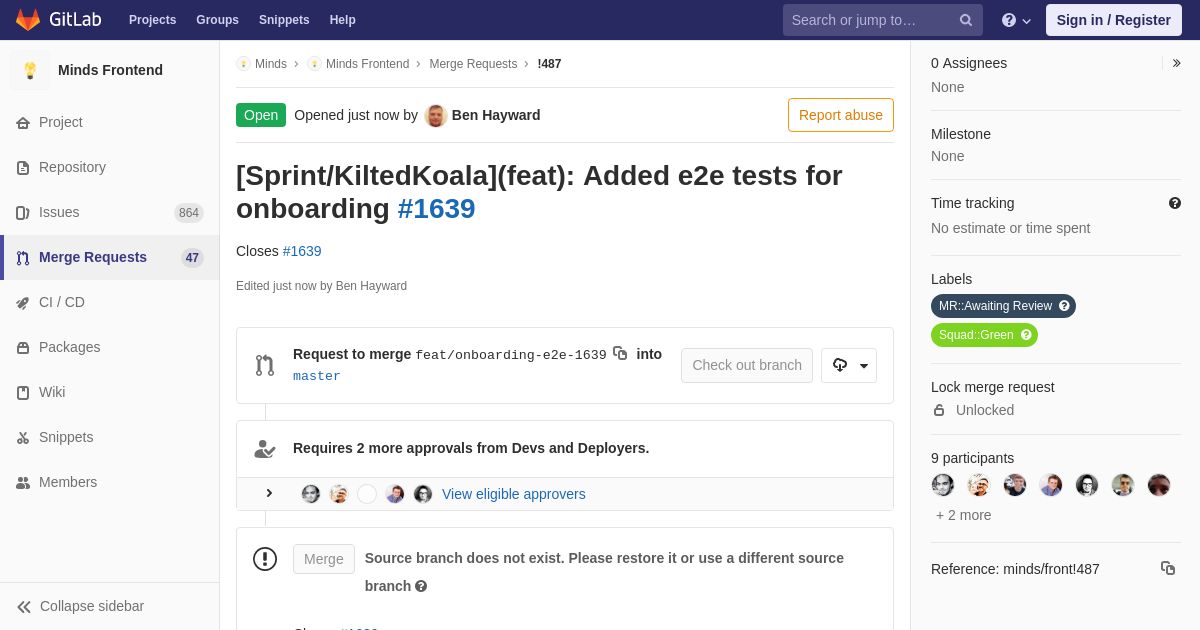Click Time tracking help icon
Viewport: 1200px width, 630px height.
point(1175,203)
